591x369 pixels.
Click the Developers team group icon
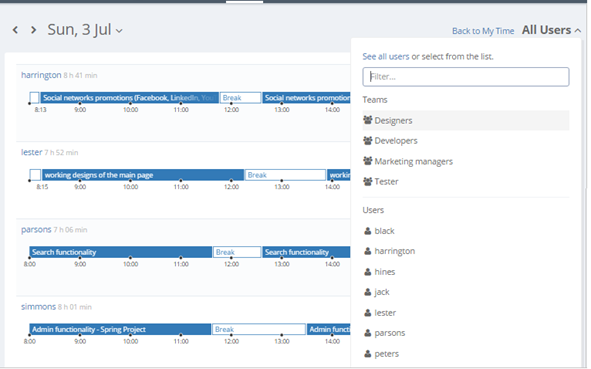[x=367, y=141]
